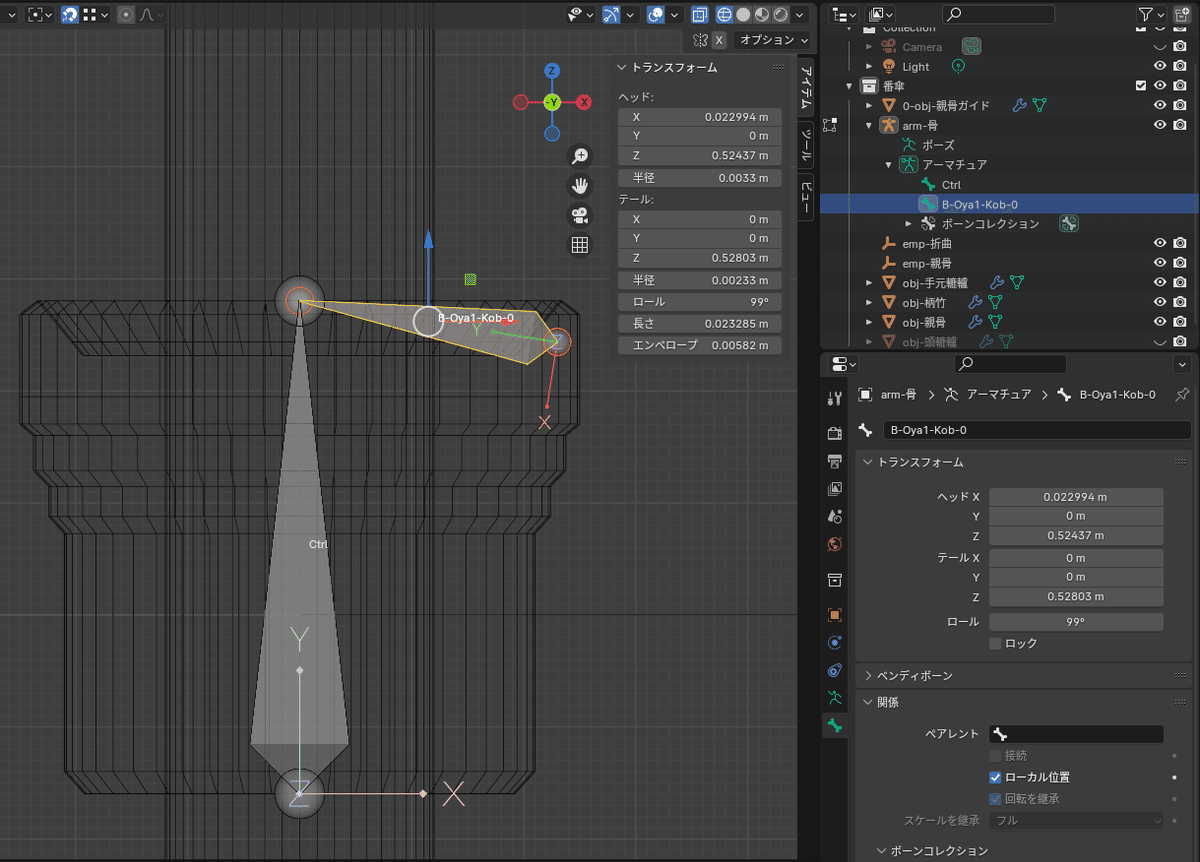Screen dimensions: 1200x862
Task: Enable the snapping magnet icon
Action: click(70, 15)
